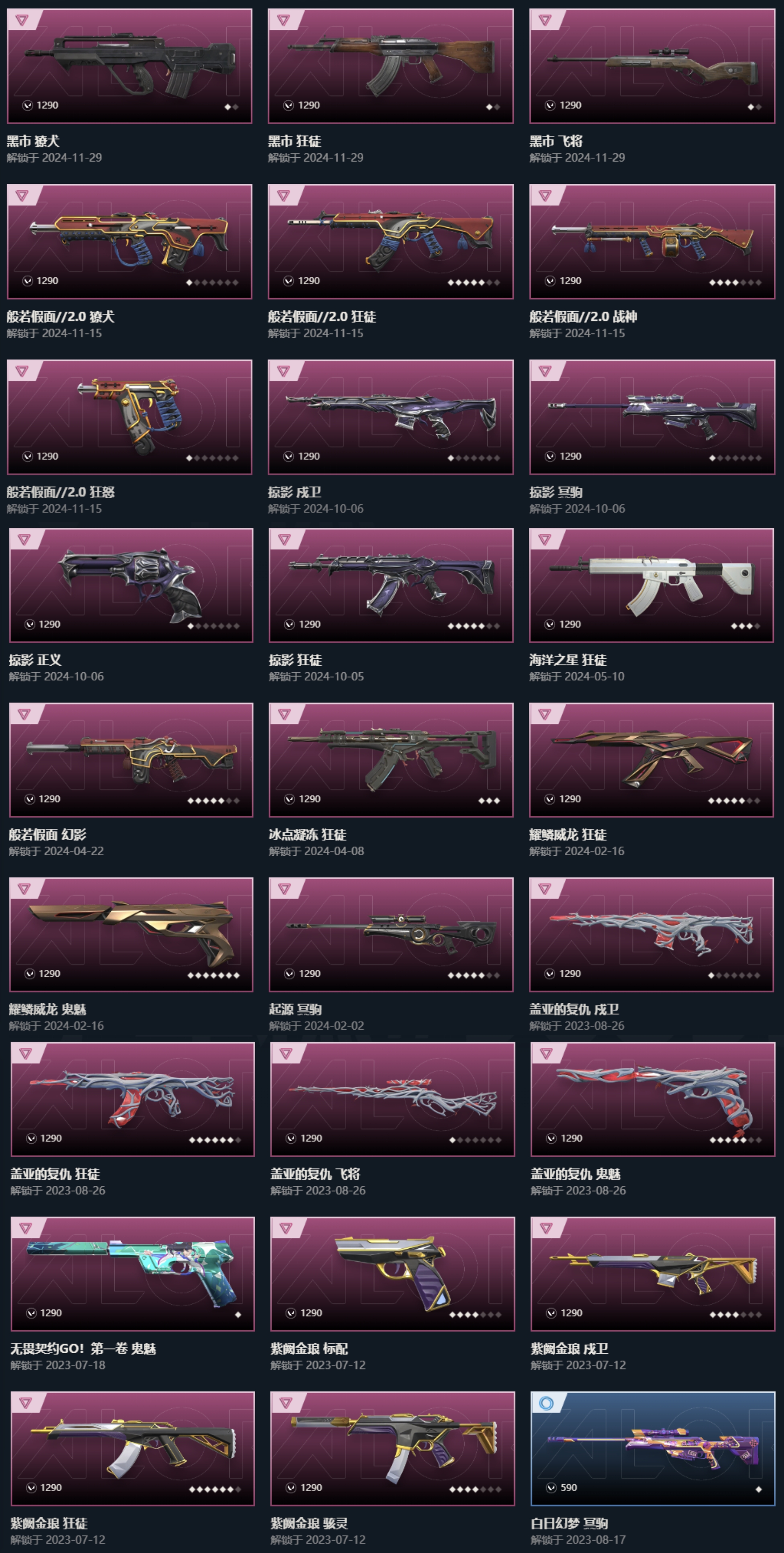
Task: Click the 起源 冥驹 title text
Action: (x=295, y=1010)
